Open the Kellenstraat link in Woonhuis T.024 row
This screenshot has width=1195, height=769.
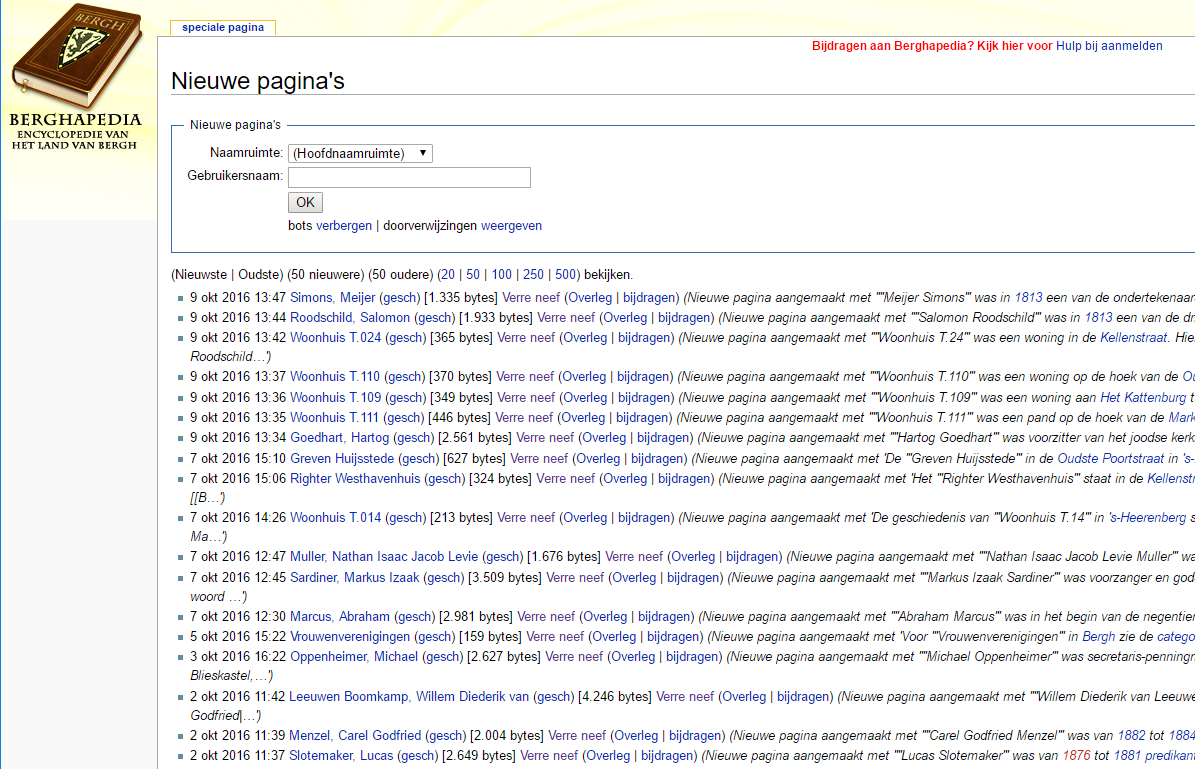point(1133,338)
